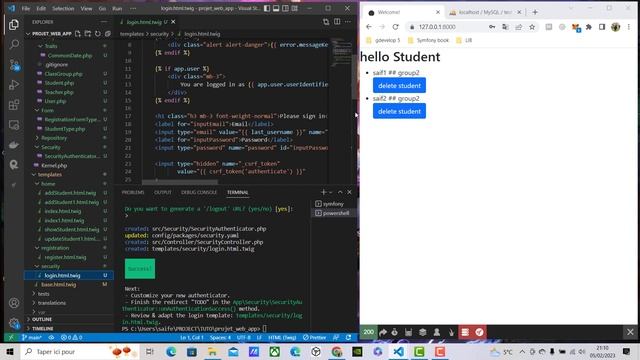The height and width of the screenshot is (360, 640).
Task: Open the Run menu in VS Code
Action: coord(117,8)
